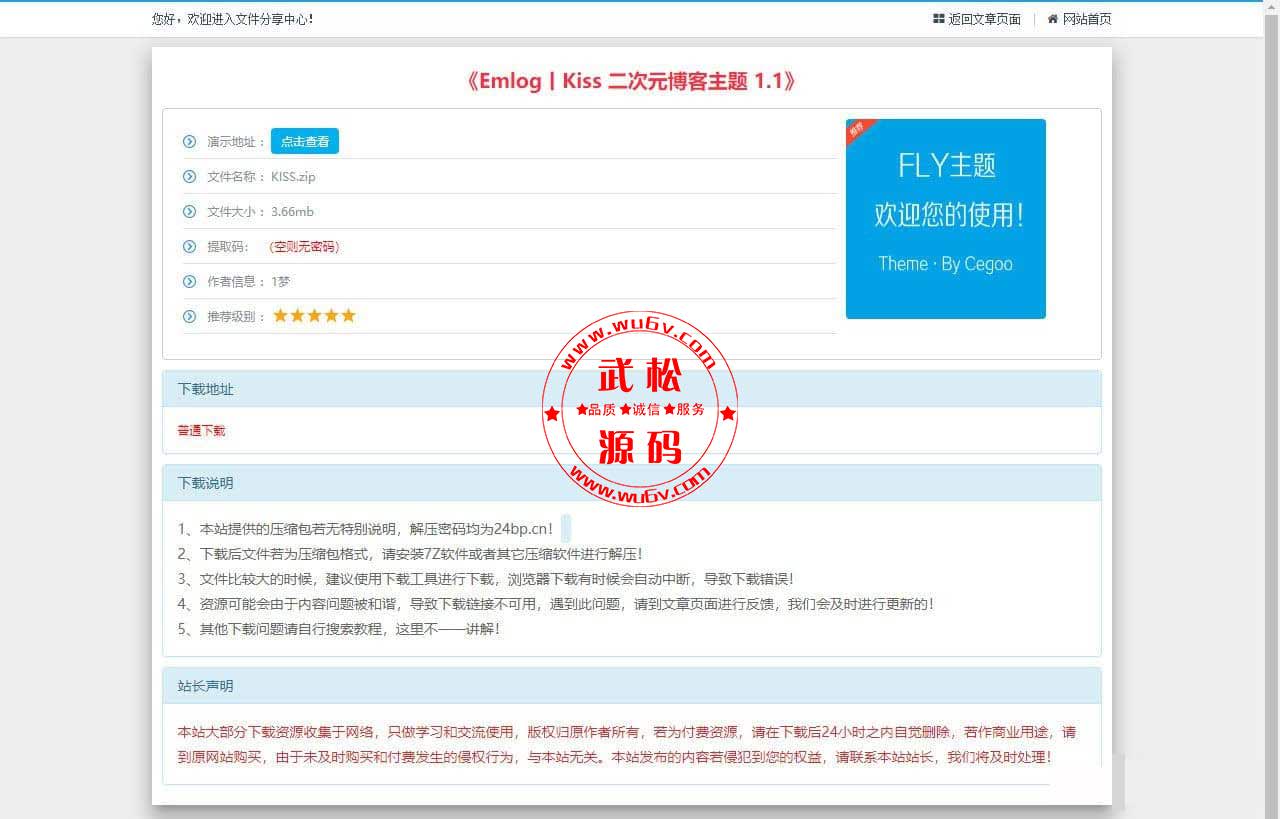The image size is (1280, 819).
Task: Click the arrow icon beside 作者信息
Action: [189, 281]
